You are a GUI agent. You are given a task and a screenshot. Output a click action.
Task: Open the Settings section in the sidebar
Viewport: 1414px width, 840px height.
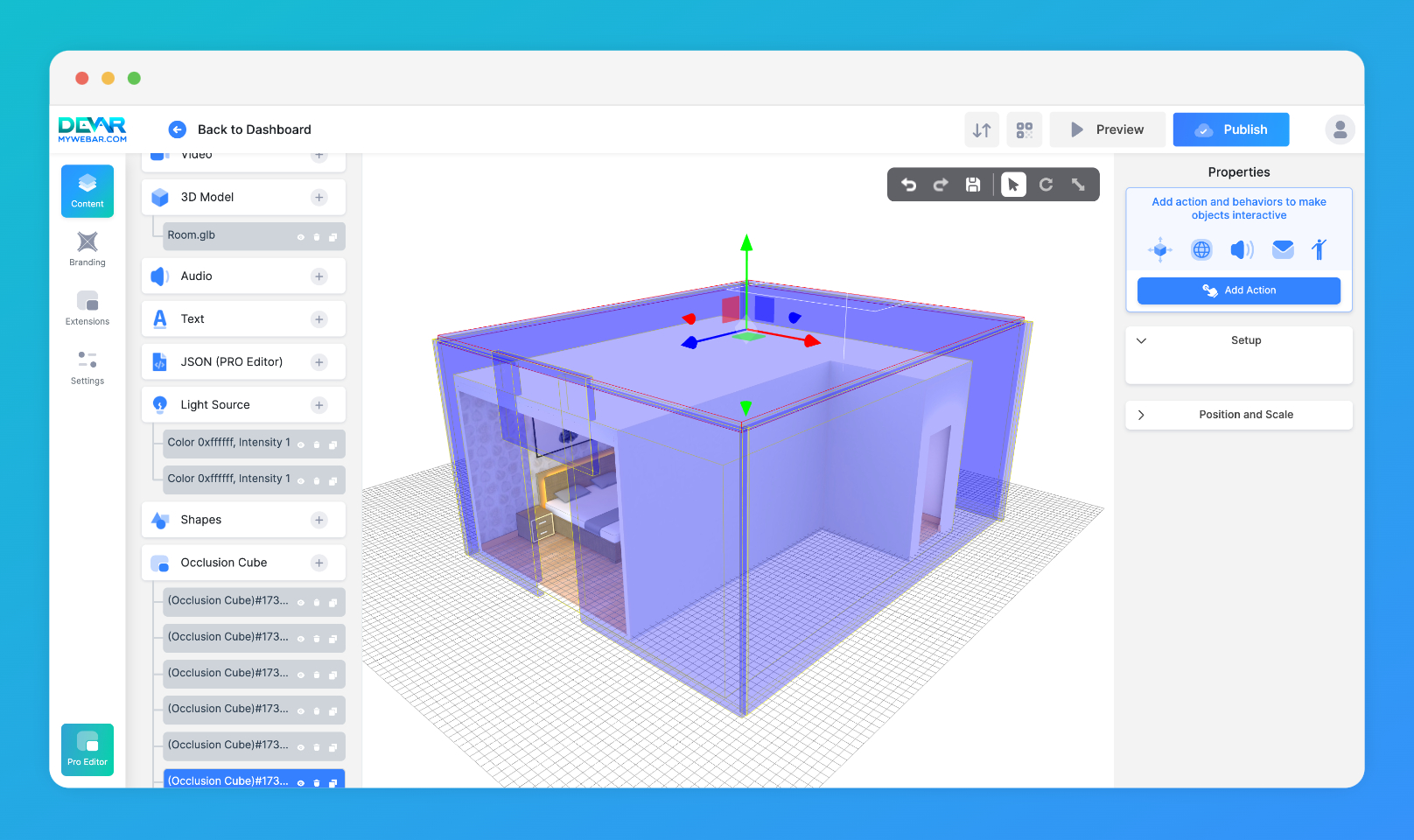pos(87,366)
